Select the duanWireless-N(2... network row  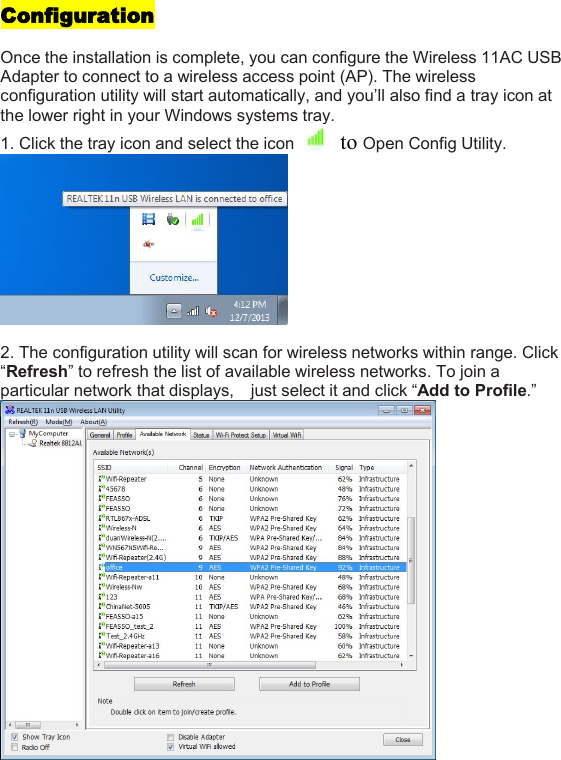click(x=250, y=538)
